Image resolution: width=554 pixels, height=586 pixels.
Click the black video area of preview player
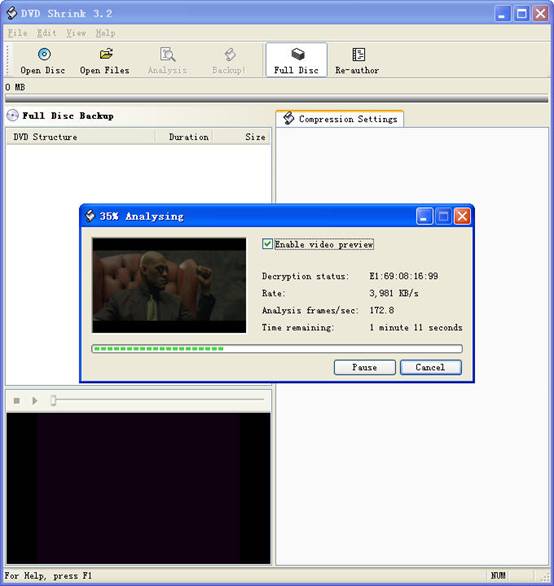coord(138,488)
